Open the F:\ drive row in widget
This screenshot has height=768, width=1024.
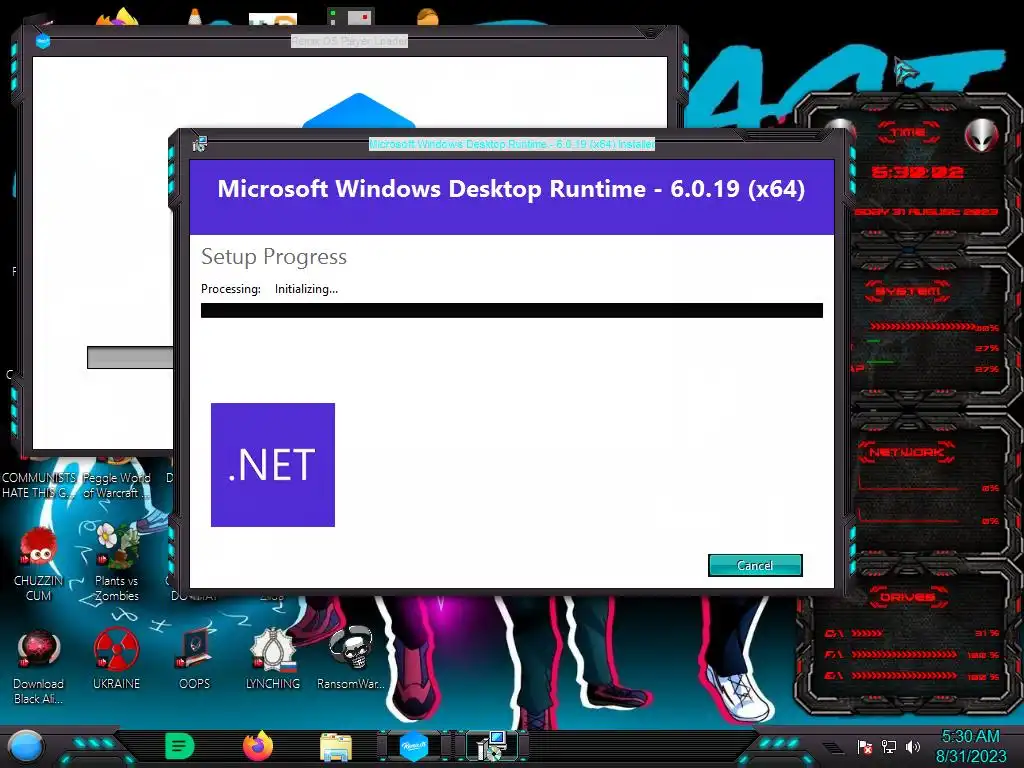(912, 654)
